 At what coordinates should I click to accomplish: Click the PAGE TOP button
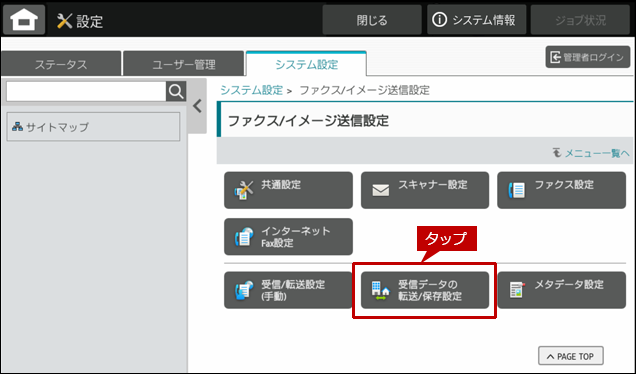[571, 356]
